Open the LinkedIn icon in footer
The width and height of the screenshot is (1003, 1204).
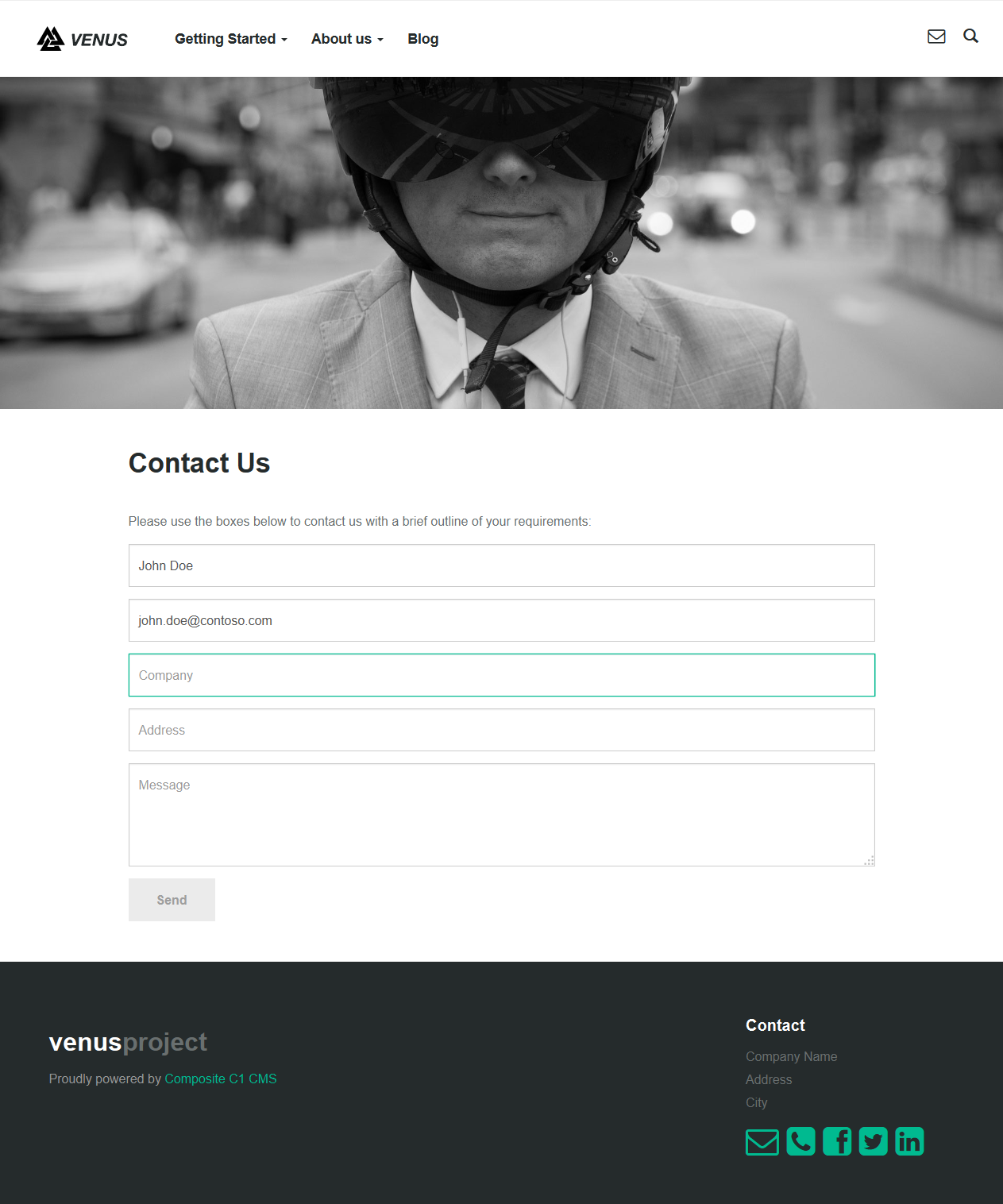pos(909,1141)
